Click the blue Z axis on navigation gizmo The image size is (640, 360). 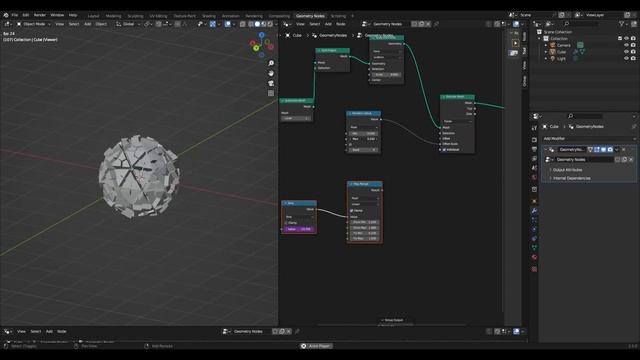[262, 36]
